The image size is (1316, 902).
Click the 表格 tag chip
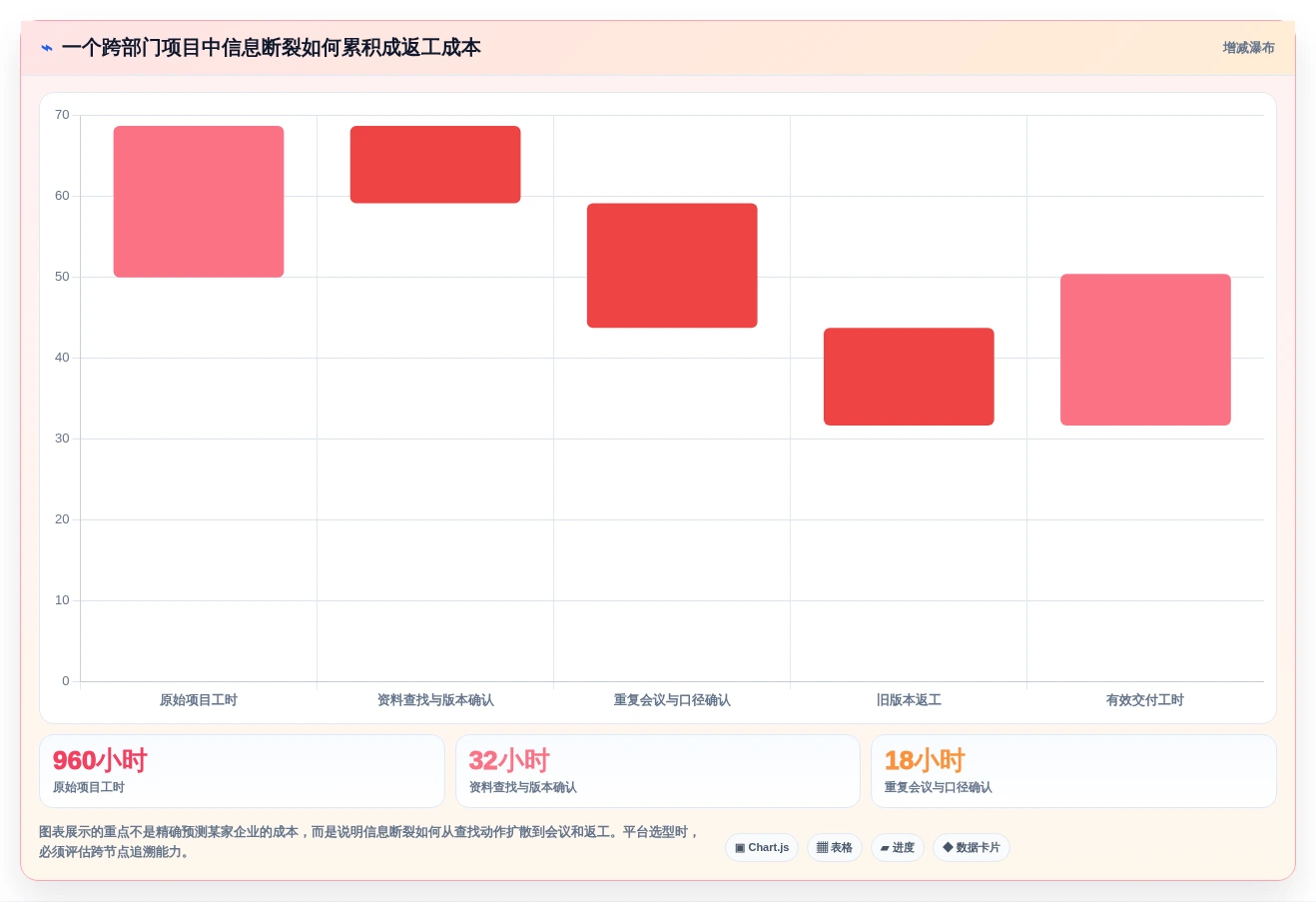point(835,848)
